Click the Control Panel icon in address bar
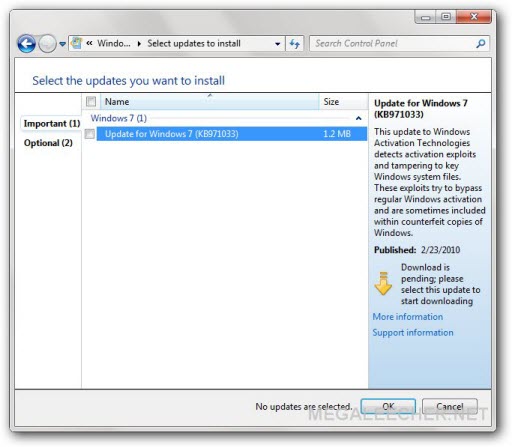The width and height of the screenshot is (512, 447). pos(77,43)
